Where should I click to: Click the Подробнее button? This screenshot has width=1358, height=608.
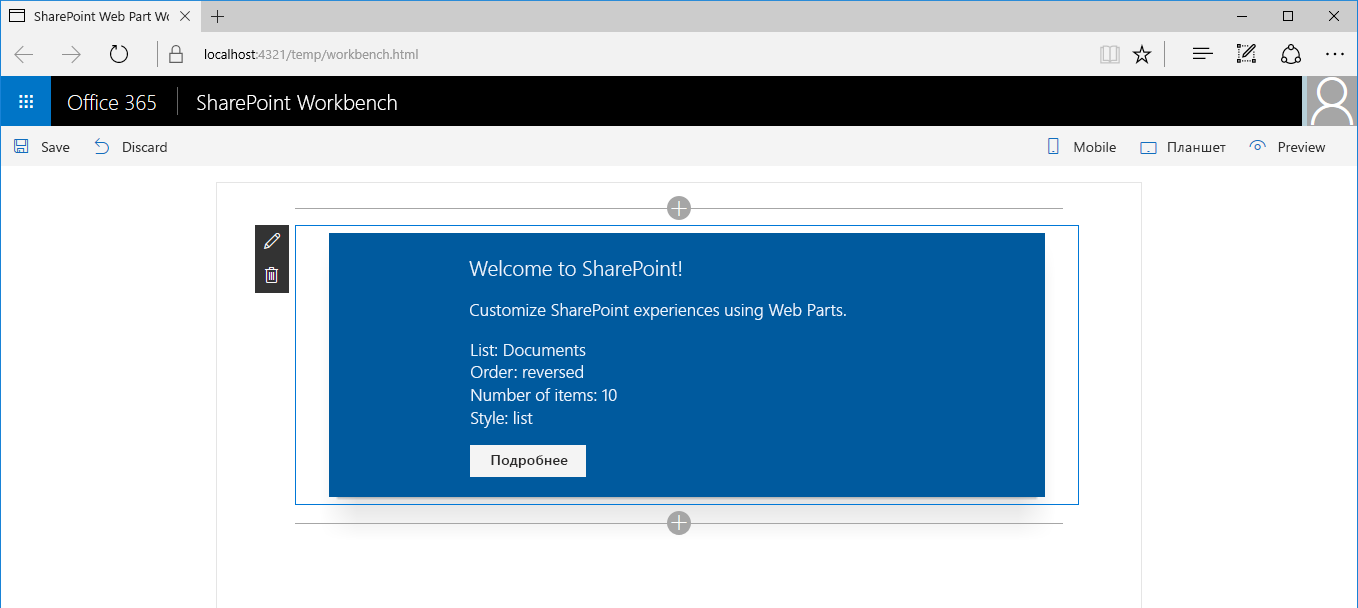click(528, 461)
